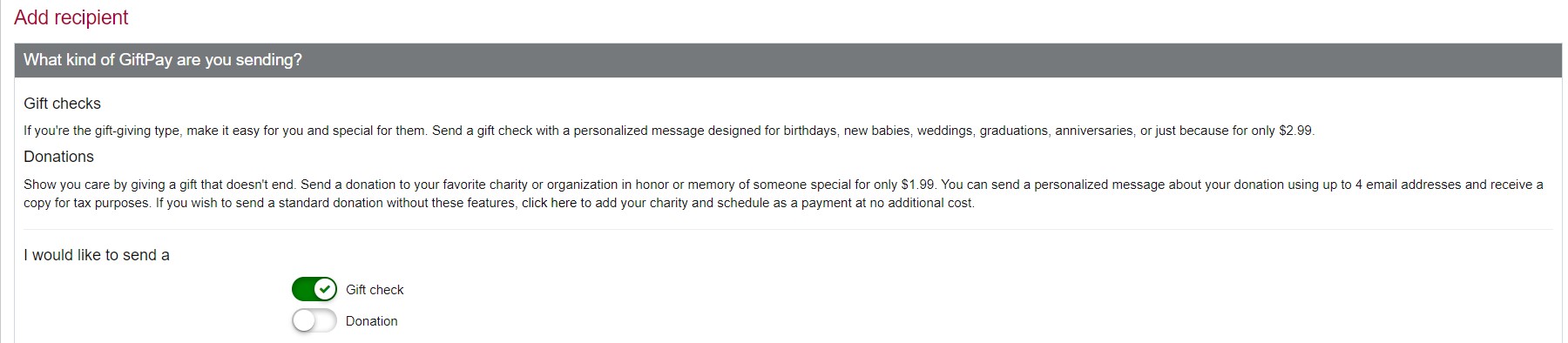
Task: Click the white knob of the Donation switch
Action: click(304, 320)
